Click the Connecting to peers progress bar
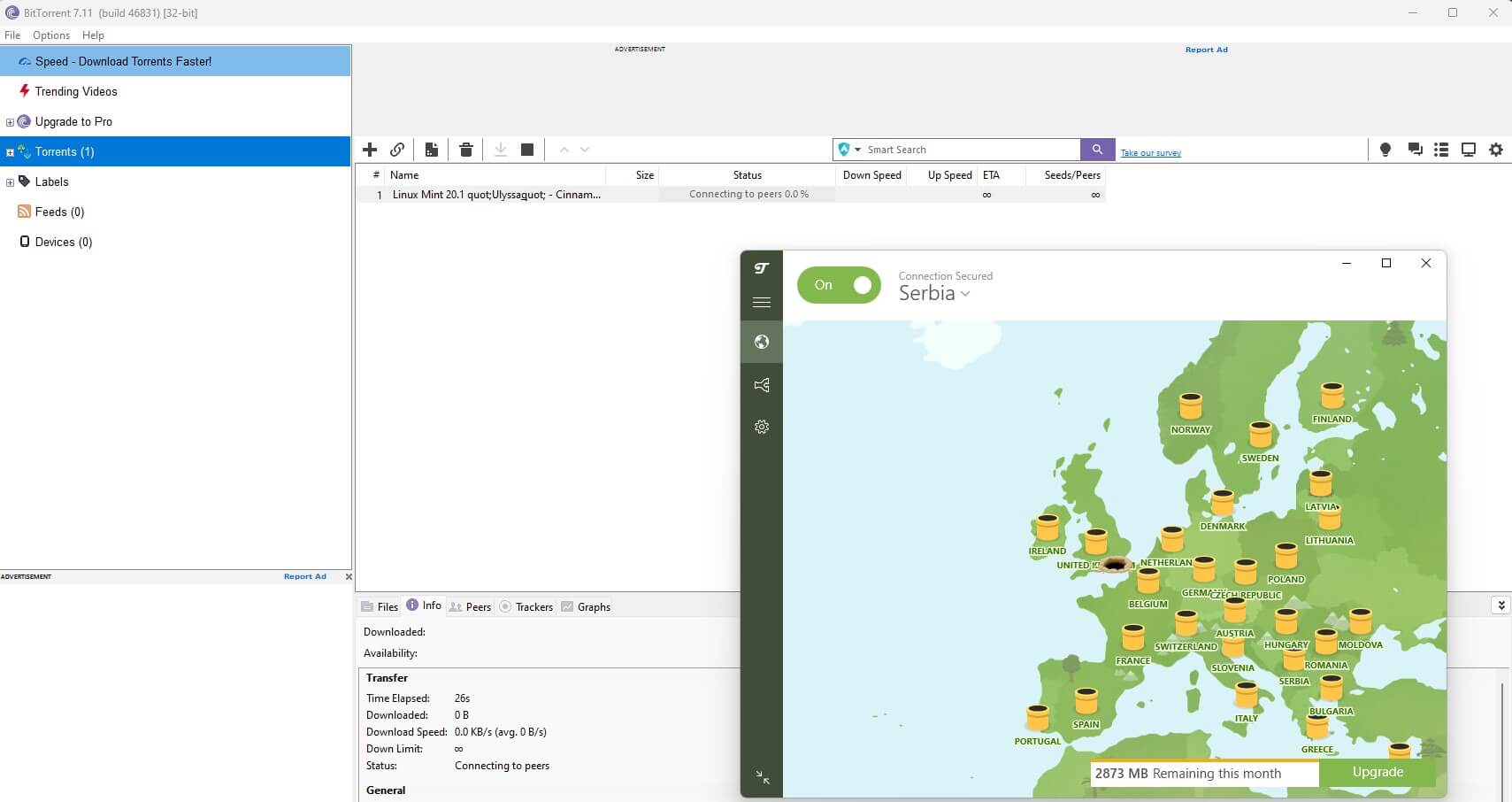Image resolution: width=1512 pixels, height=802 pixels. coord(748,195)
